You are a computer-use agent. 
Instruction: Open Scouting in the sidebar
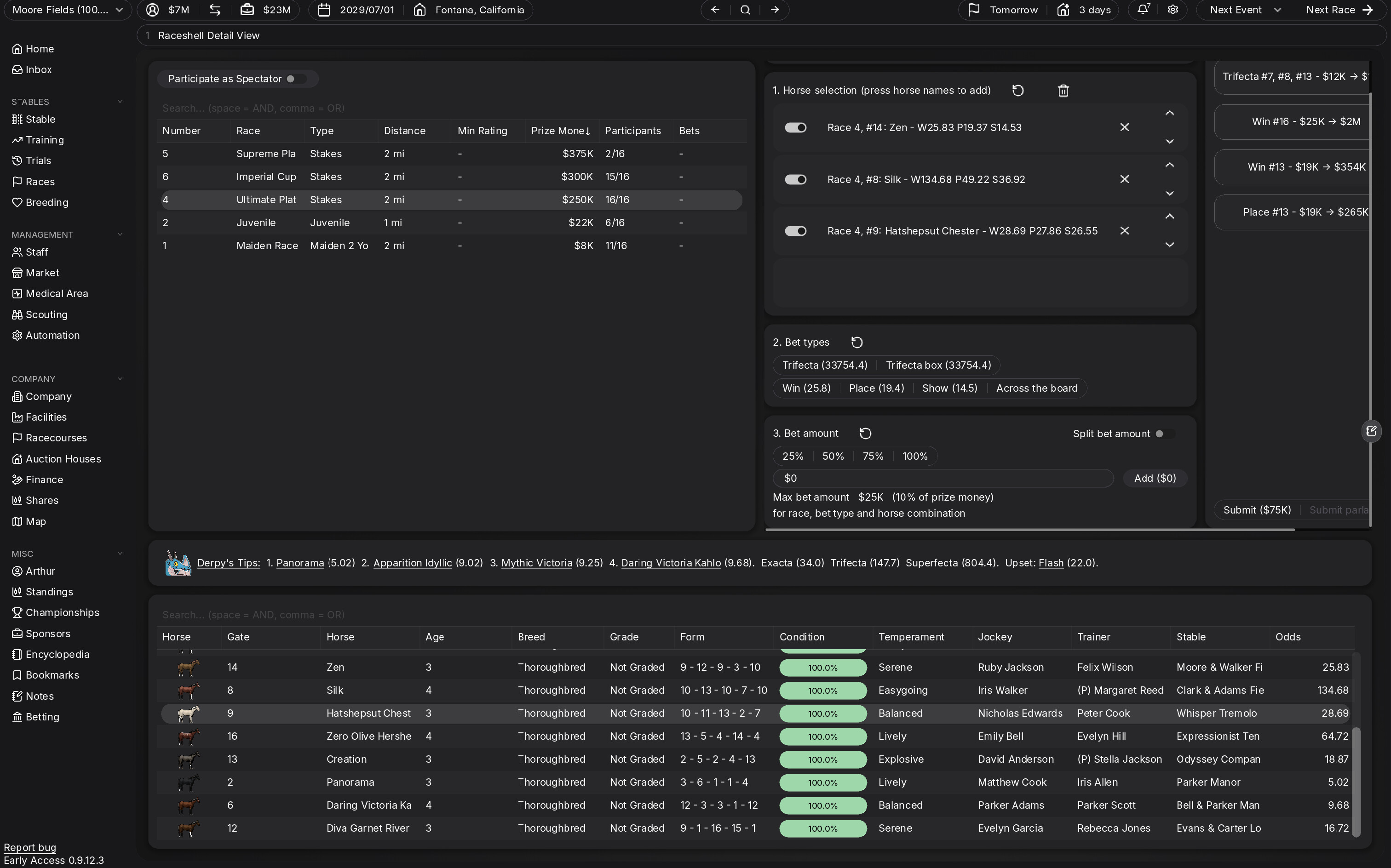pos(40,314)
